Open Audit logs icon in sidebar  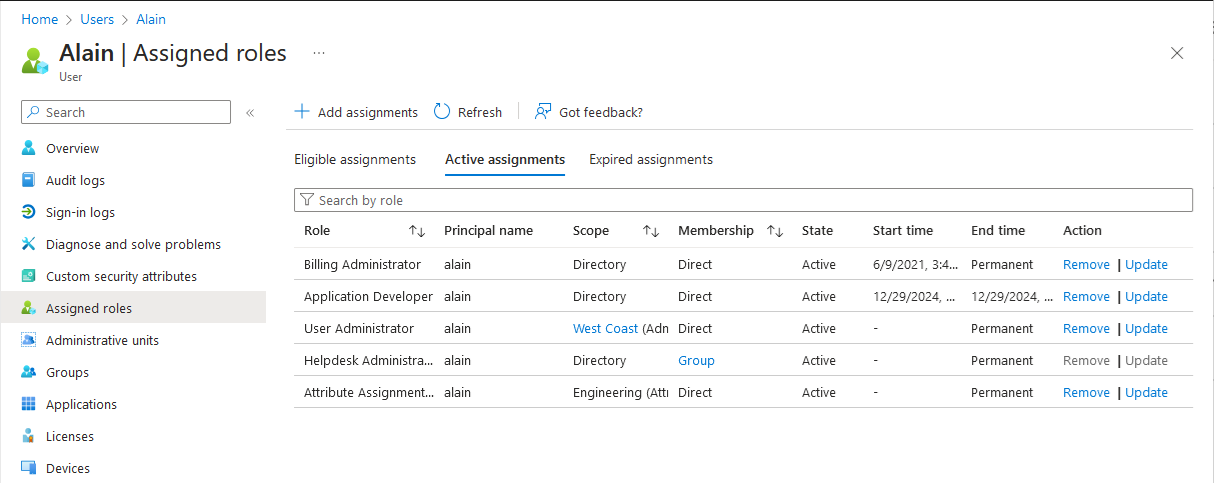tap(28, 180)
